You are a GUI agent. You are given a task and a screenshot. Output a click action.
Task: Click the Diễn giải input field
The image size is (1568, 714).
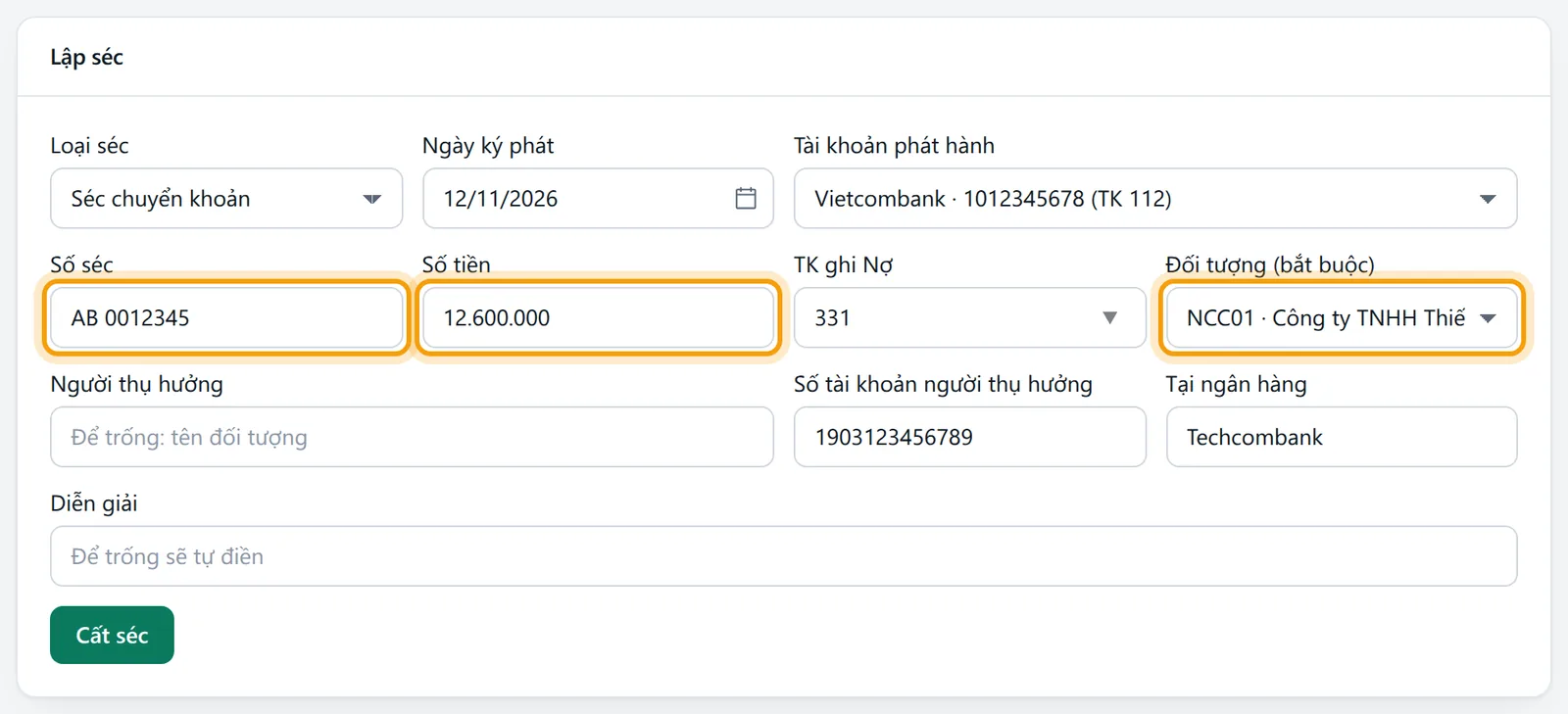coord(784,556)
